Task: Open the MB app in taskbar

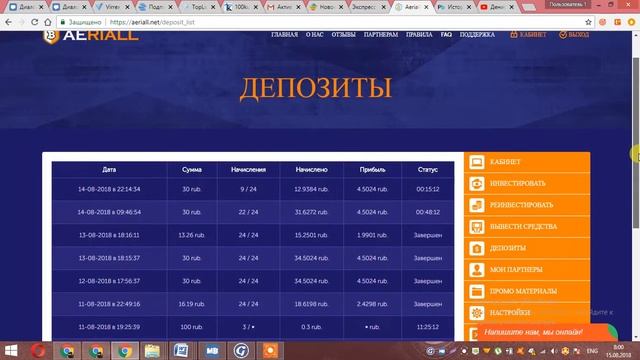Action: [x=211, y=351]
